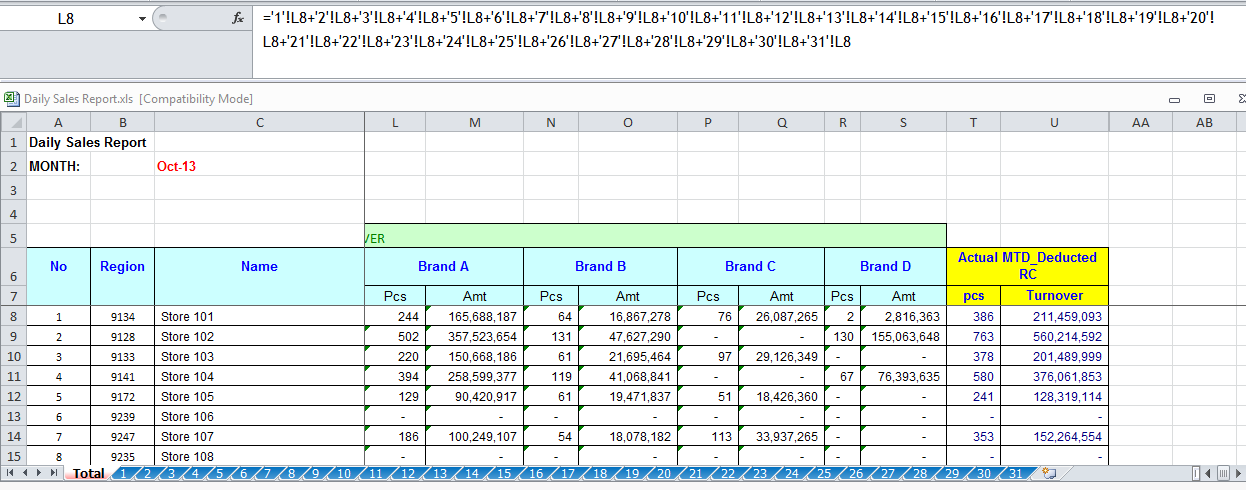Click the Excel workbook icon beside file name
The width and height of the screenshot is (1246, 490).
pyautogui.click(x=11, y=98)
